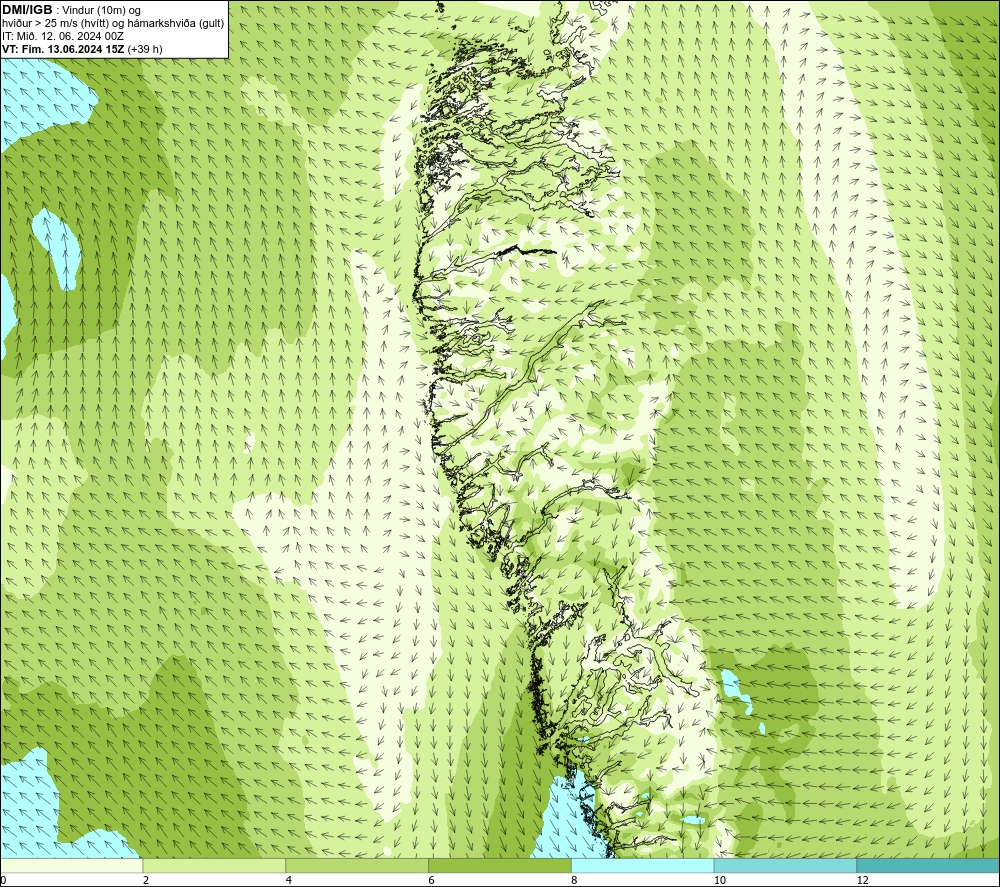
Task: Click the dark teal legend swatch above 12
Action: (x=929, y=865)
